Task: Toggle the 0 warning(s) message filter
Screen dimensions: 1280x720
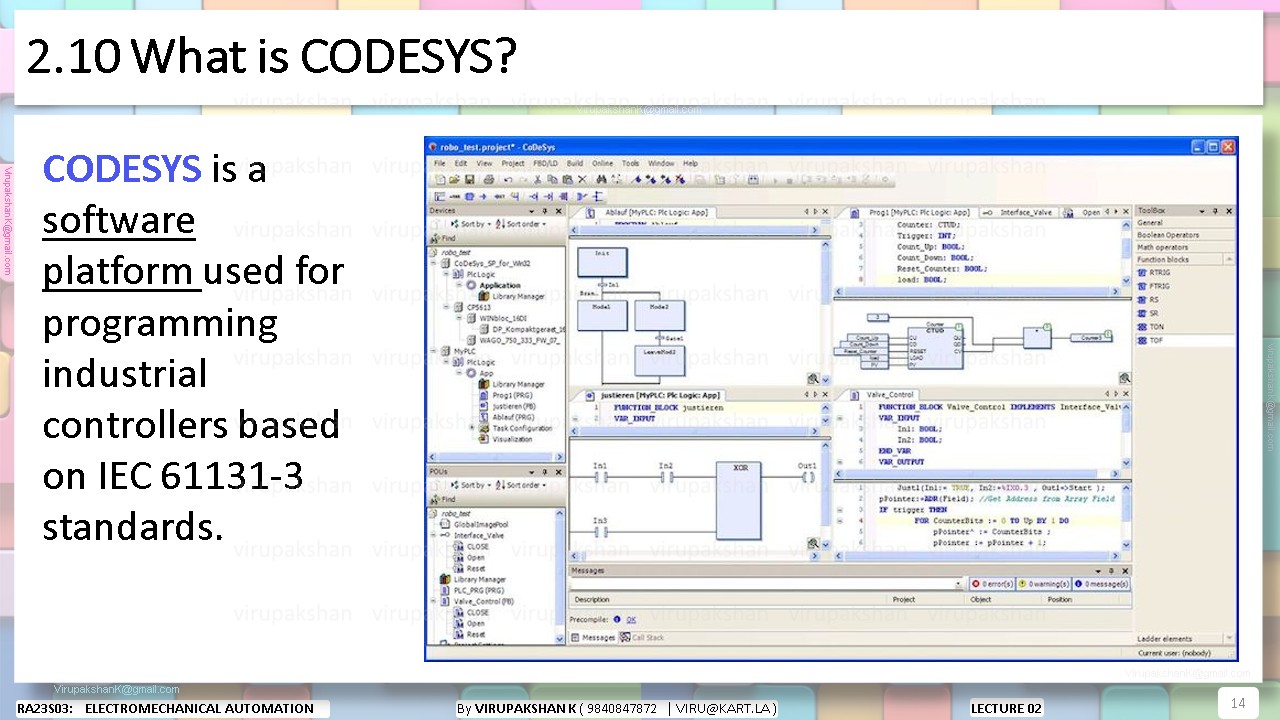Action: tap(1044, 584)
